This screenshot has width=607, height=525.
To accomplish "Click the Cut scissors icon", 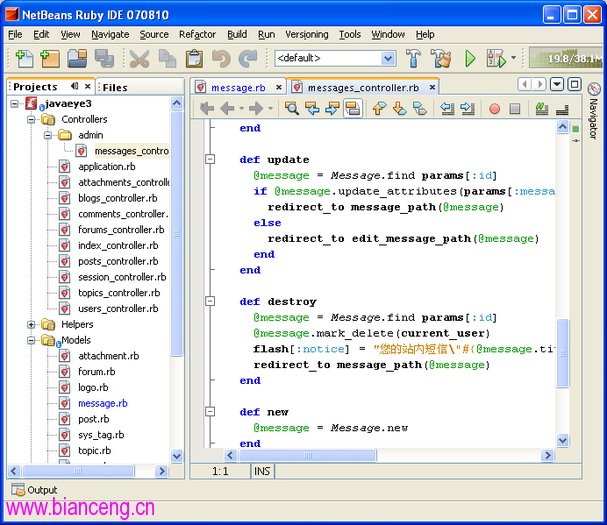I will click(x=139, y=59).
